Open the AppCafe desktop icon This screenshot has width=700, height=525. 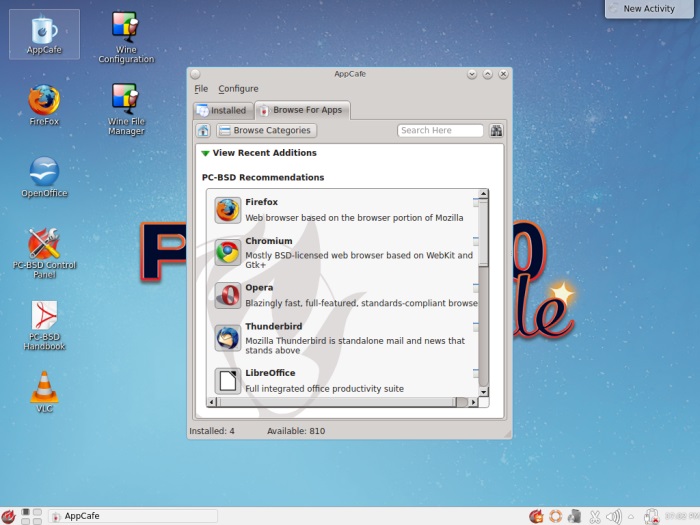pyautogui.click(x=44, y=34)
